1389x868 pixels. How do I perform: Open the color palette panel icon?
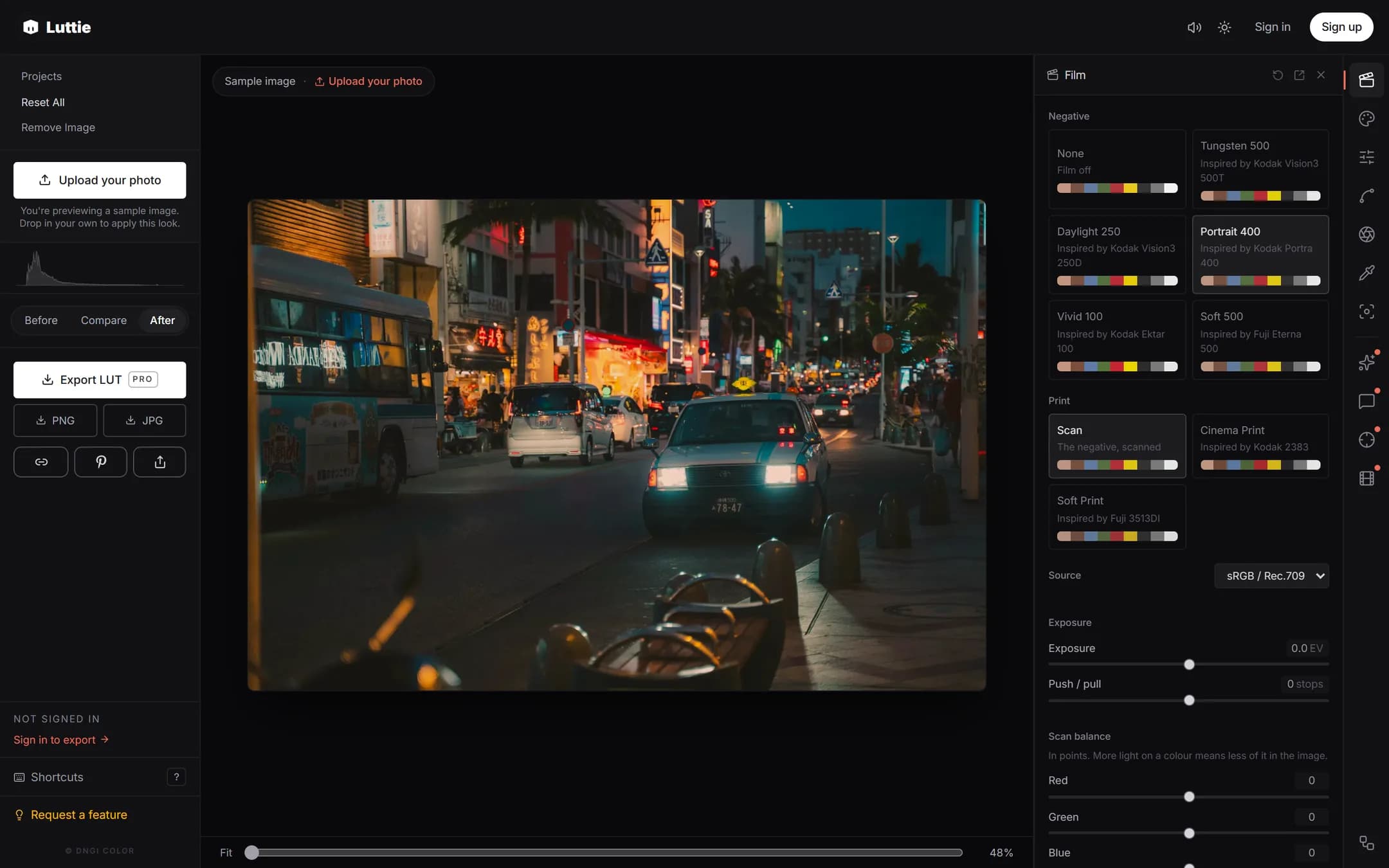point(1366,118)
